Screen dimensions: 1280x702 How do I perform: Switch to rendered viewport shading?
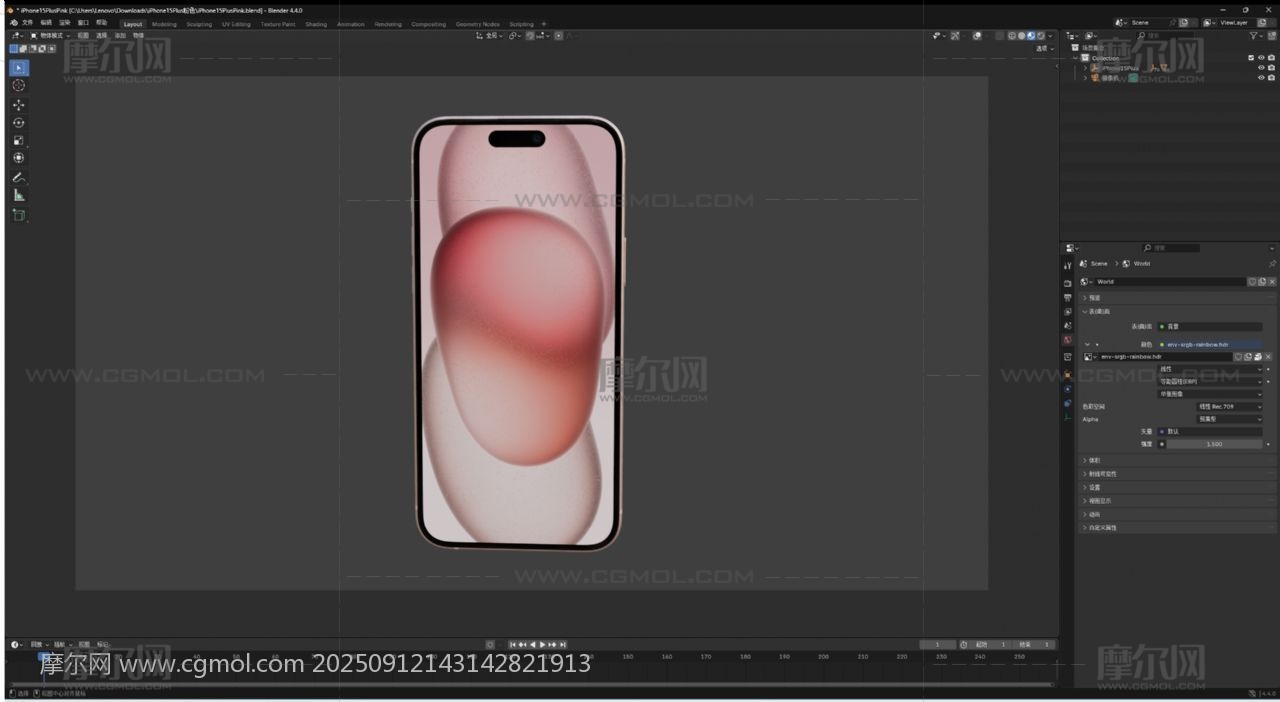1042,36
